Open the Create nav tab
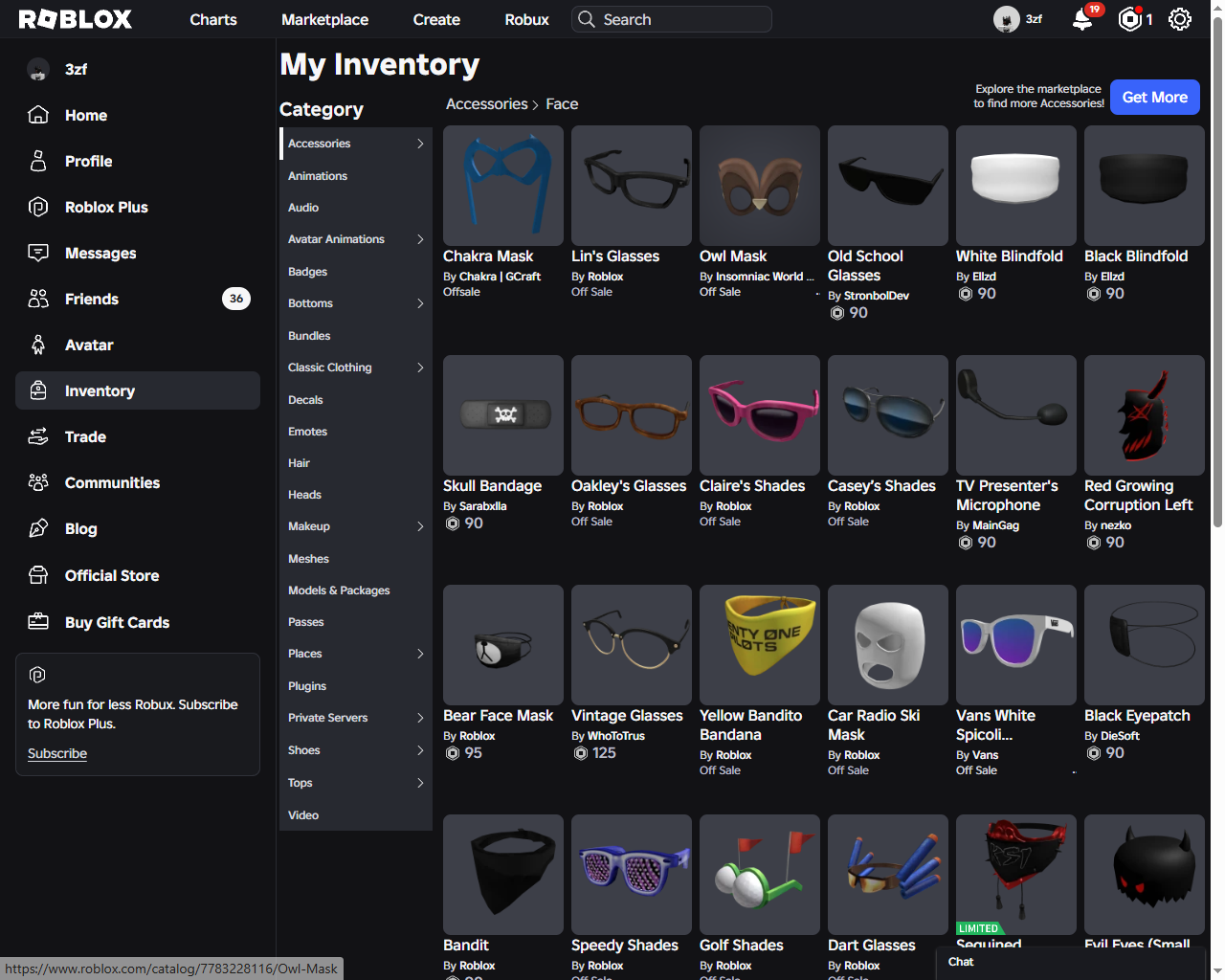 [436, 19]
